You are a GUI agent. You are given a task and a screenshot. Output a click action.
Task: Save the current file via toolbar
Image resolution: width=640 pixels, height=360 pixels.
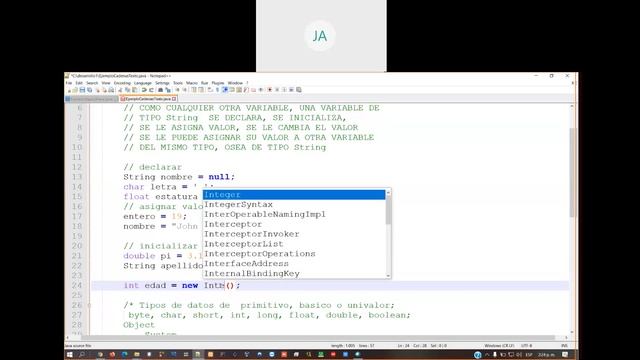[82, 90]
